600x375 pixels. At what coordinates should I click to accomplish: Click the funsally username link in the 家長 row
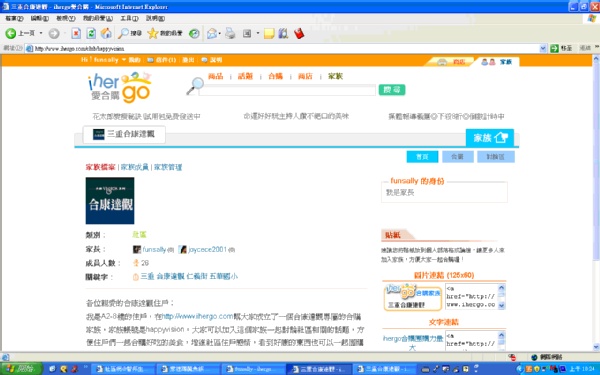[x=154, y=249]
